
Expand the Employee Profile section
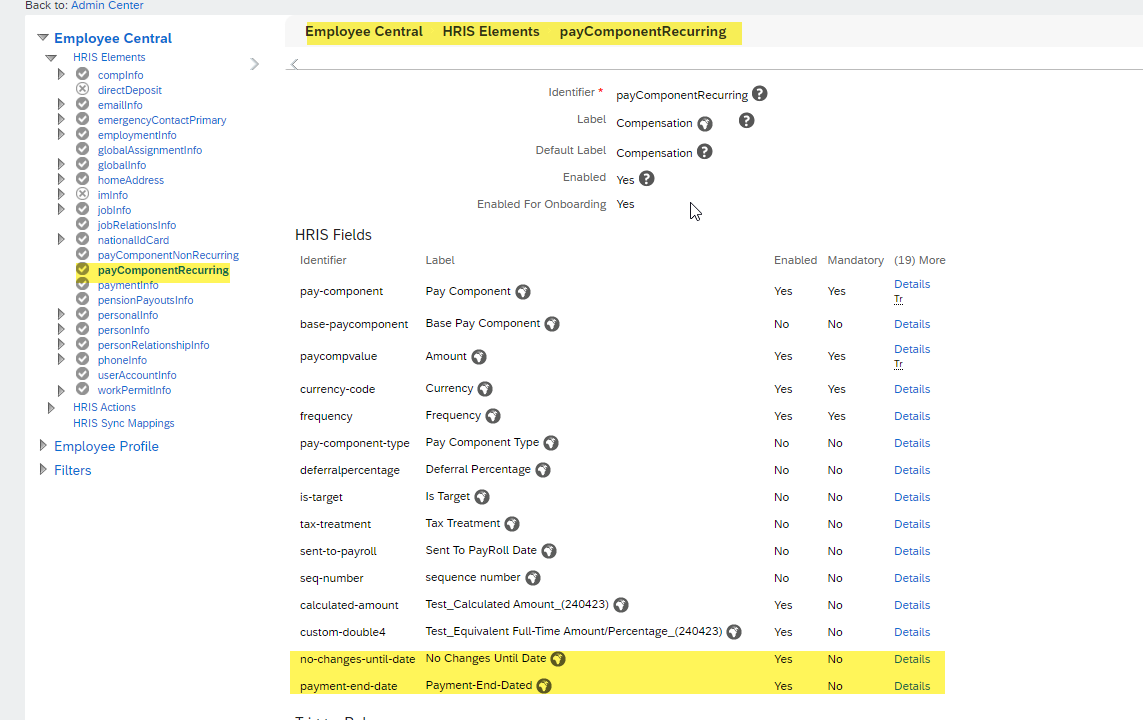(43, 445)
